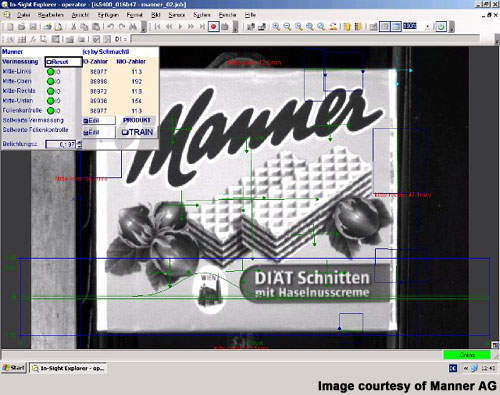Image resolution: width=500 pixels, height=395 pixels.
Task: Click the Zoom Out magnifier icon
Action: pyautogui.click(x=287, y=27)
